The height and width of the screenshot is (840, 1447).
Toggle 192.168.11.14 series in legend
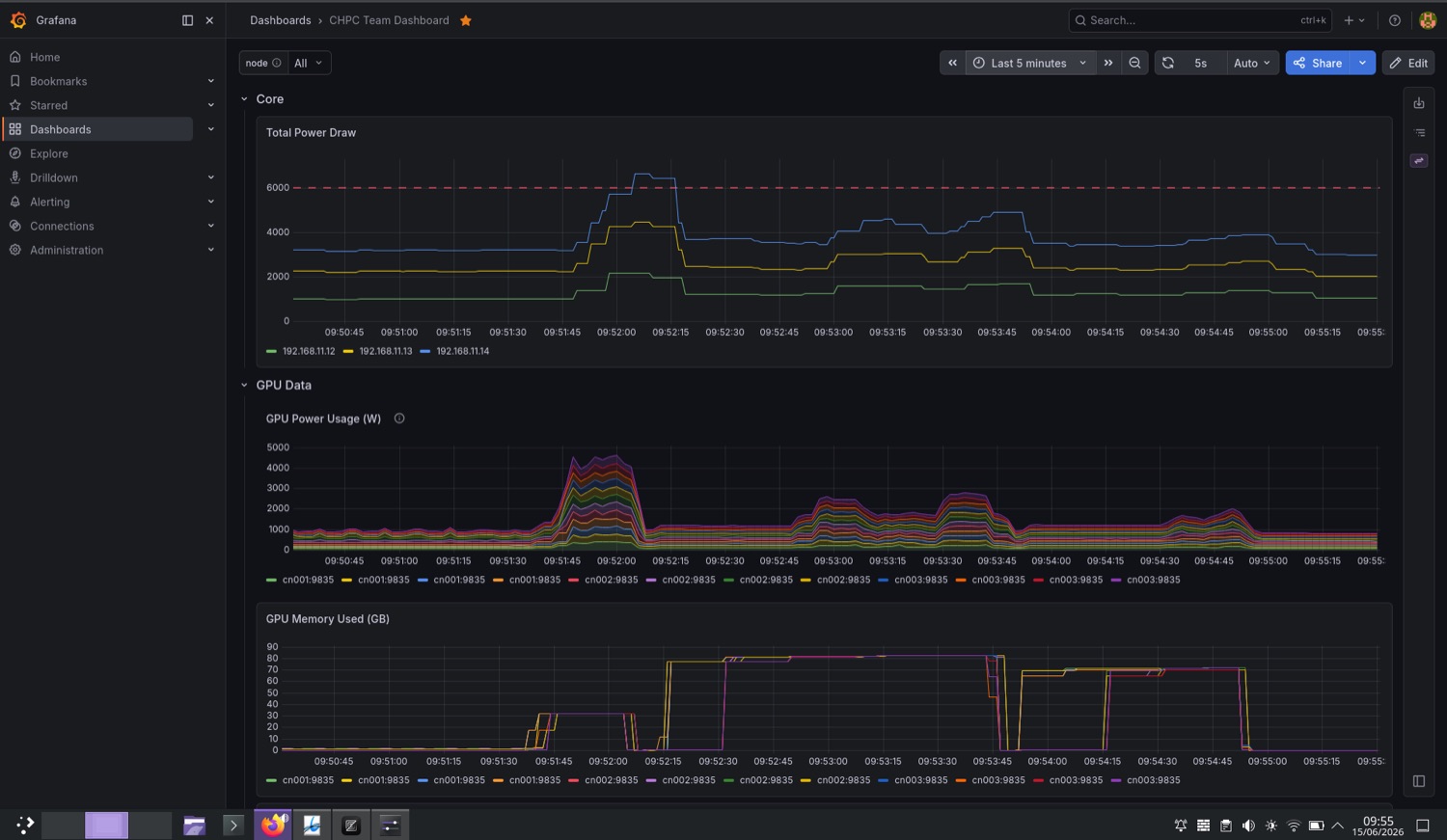tap(454, 351)
